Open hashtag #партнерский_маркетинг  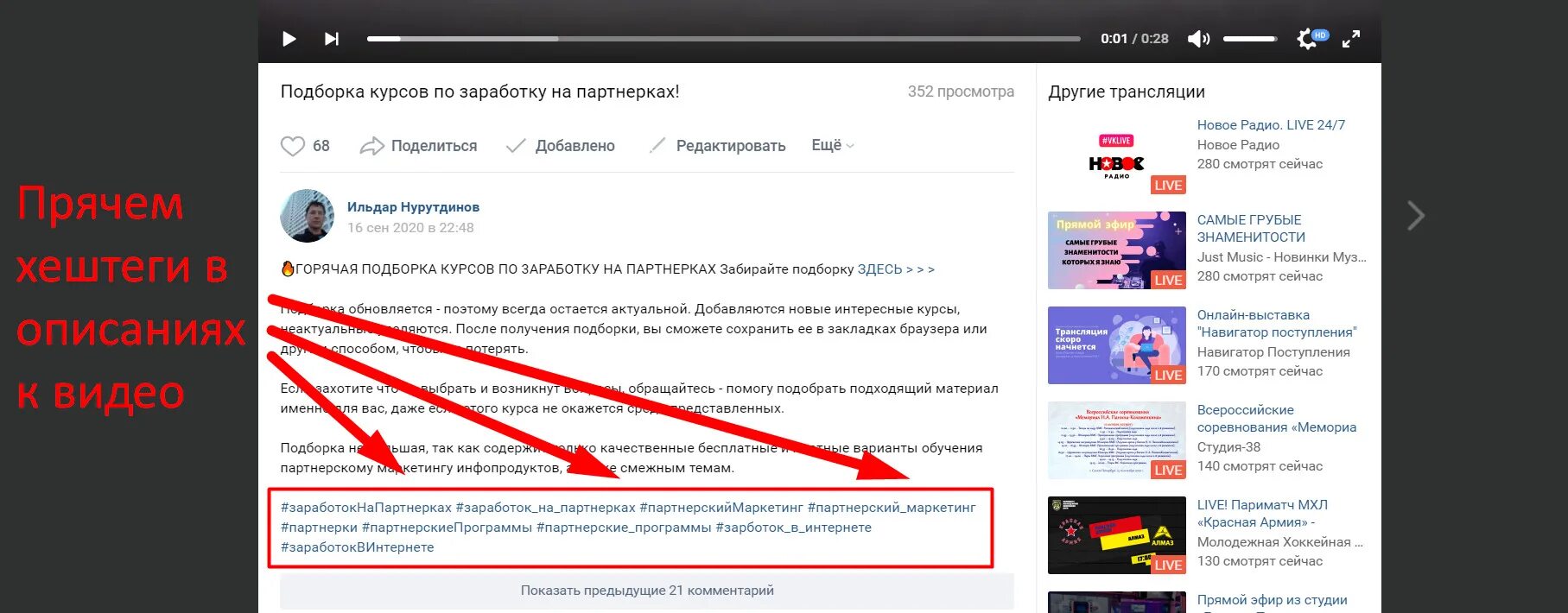[x=892, y=508]
